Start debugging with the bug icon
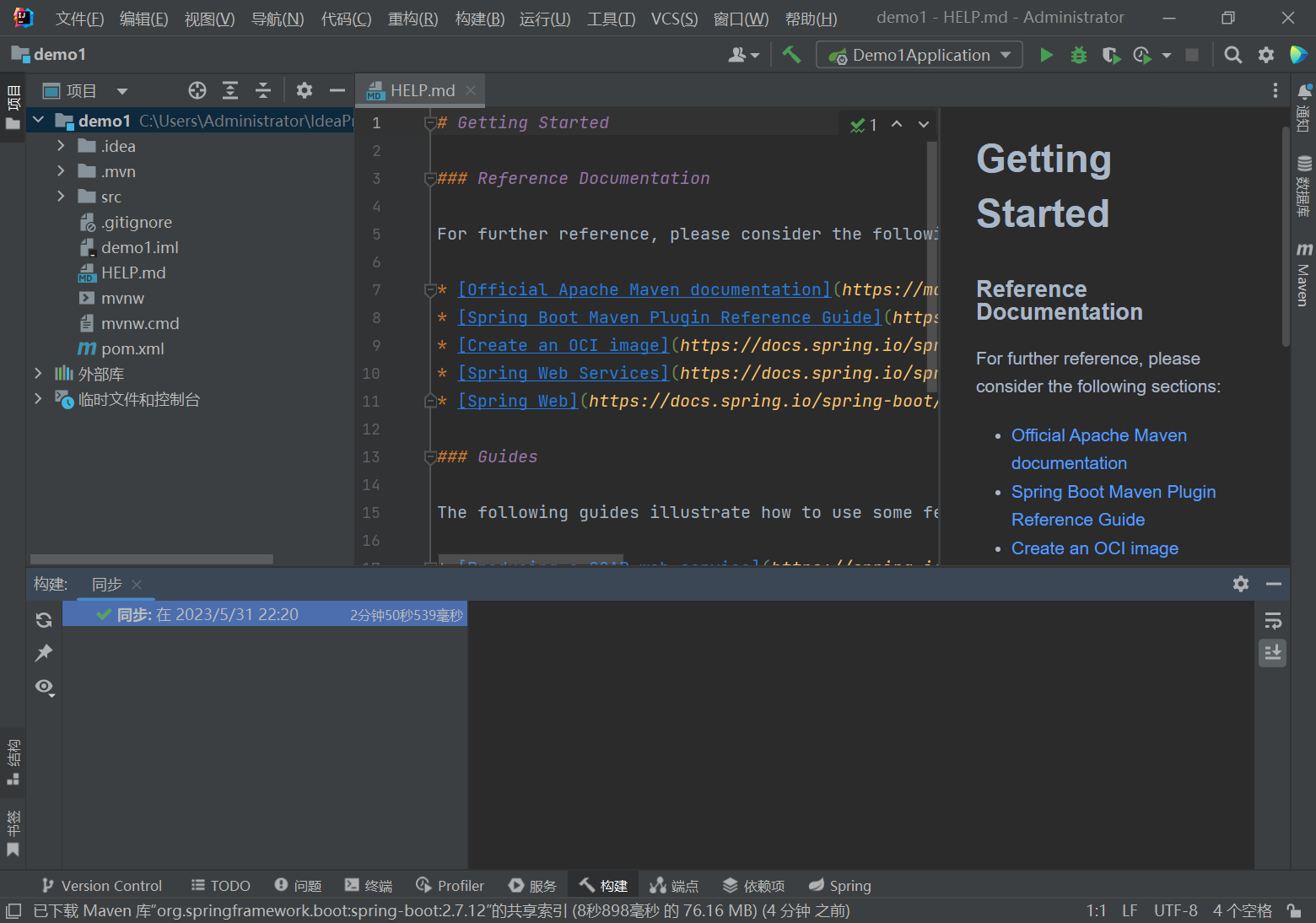 1078,55
